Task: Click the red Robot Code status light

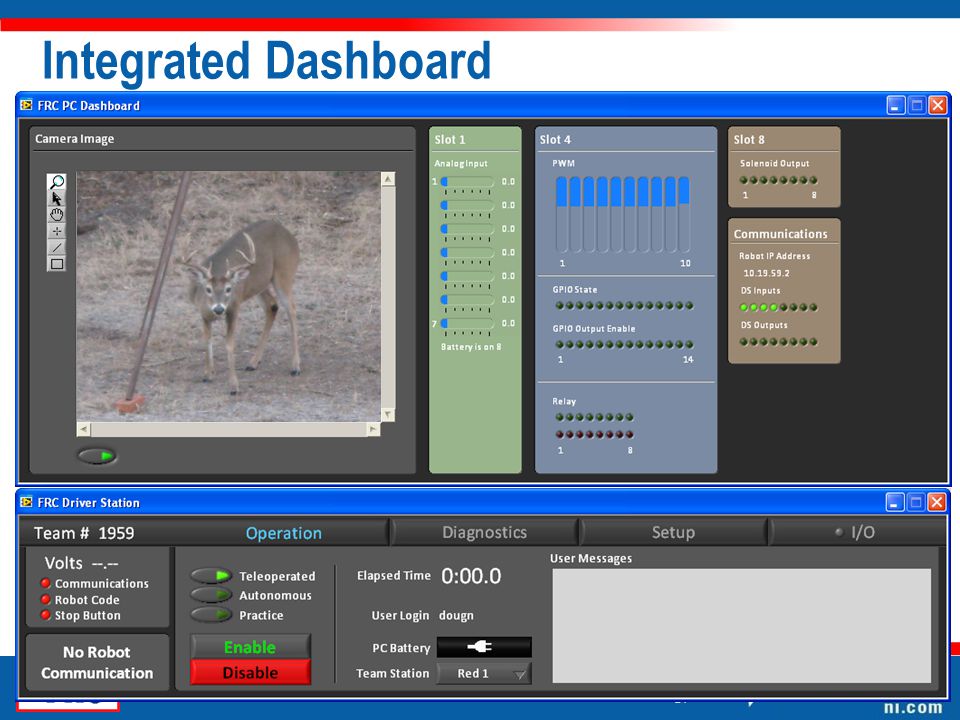Action: [45, 599]
